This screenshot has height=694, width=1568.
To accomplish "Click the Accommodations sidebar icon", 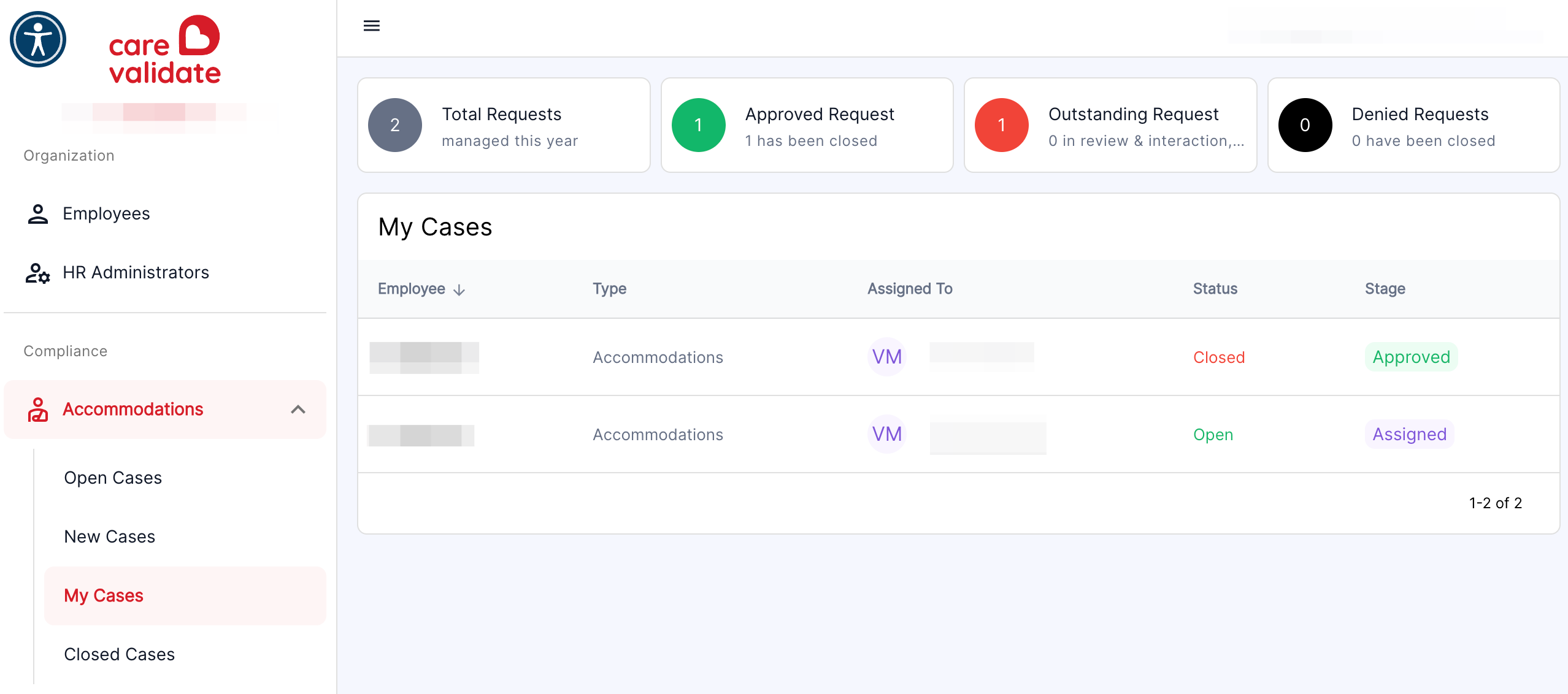I will tap(37, 410).
